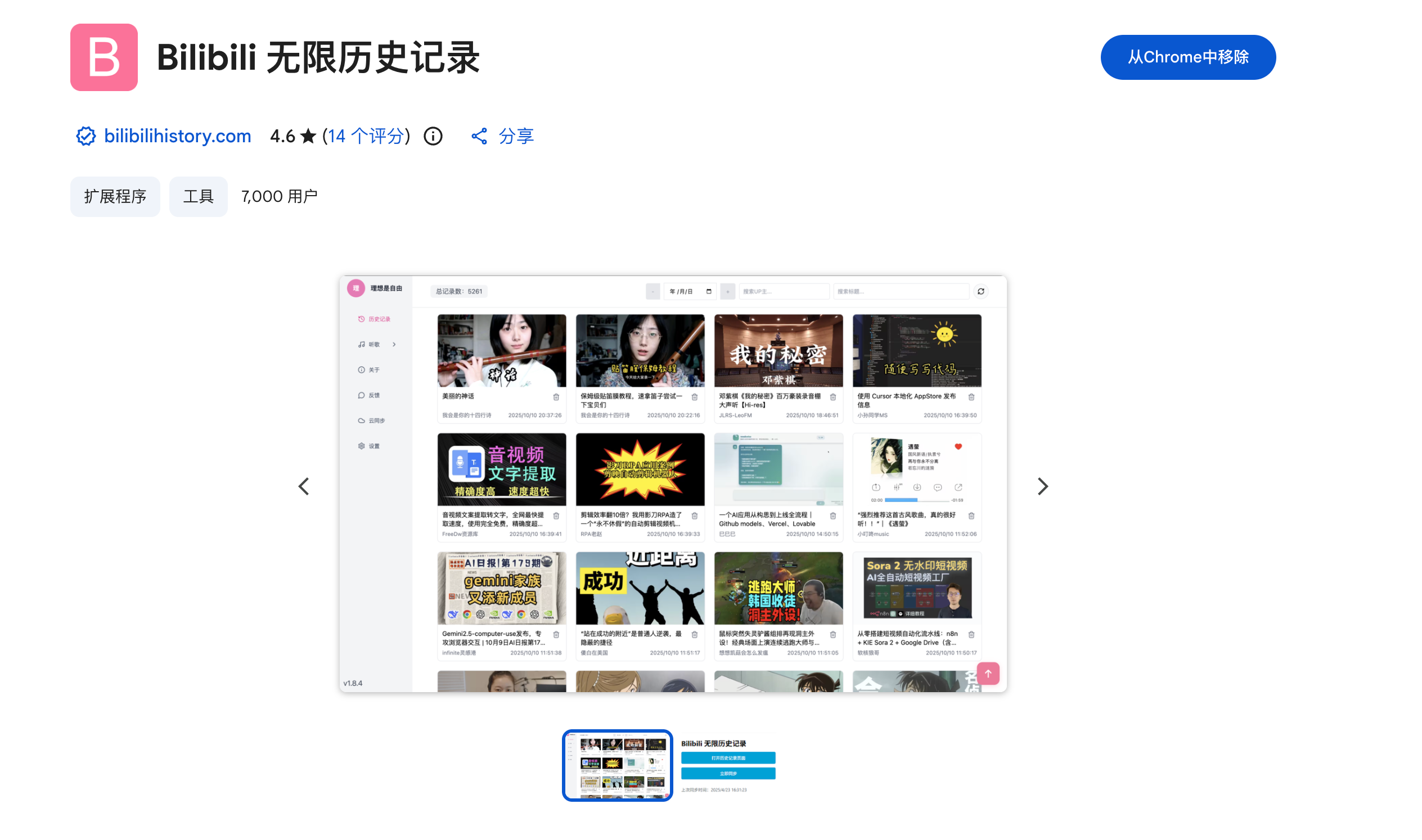Select the second popup preview thumbnail
Screen dimensions: 1422x840
tap(728, 765)
